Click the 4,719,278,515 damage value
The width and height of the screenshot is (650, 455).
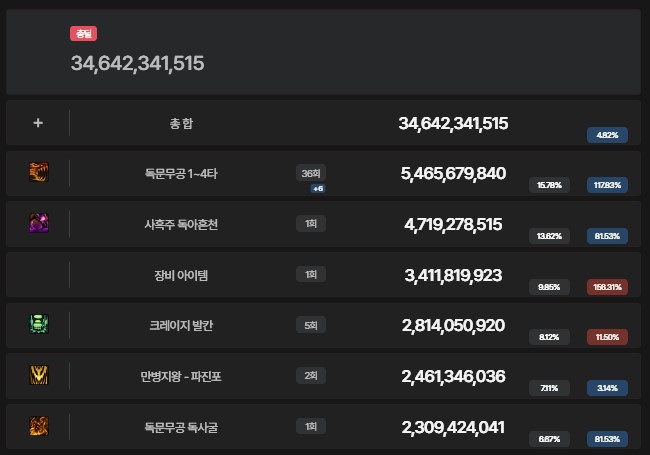453,224
